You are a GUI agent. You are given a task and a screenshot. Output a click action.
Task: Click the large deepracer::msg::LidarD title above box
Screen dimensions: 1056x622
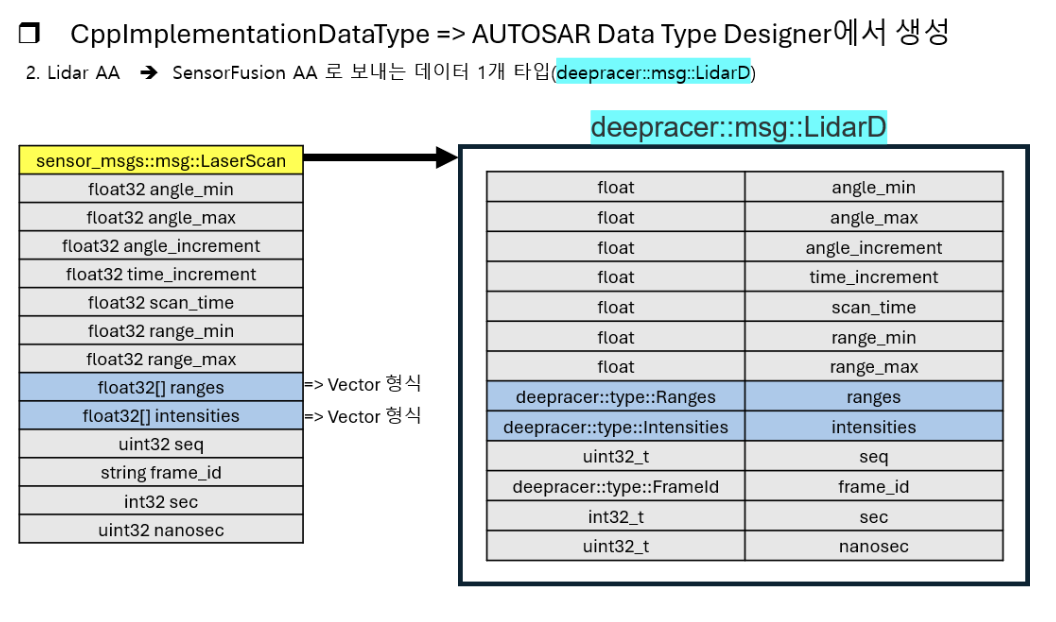coord(739,127)
